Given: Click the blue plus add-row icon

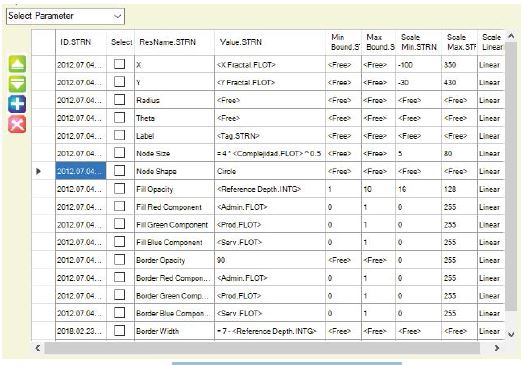Looking at the screenshot, I should tap(17, 104).
